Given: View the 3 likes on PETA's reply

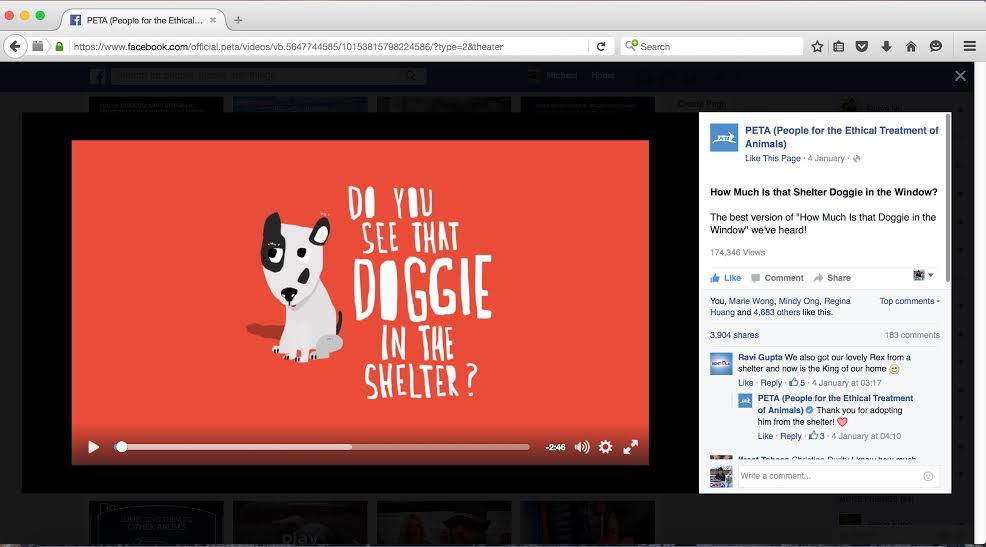Looking at the screenshot, I should (817, 436).
